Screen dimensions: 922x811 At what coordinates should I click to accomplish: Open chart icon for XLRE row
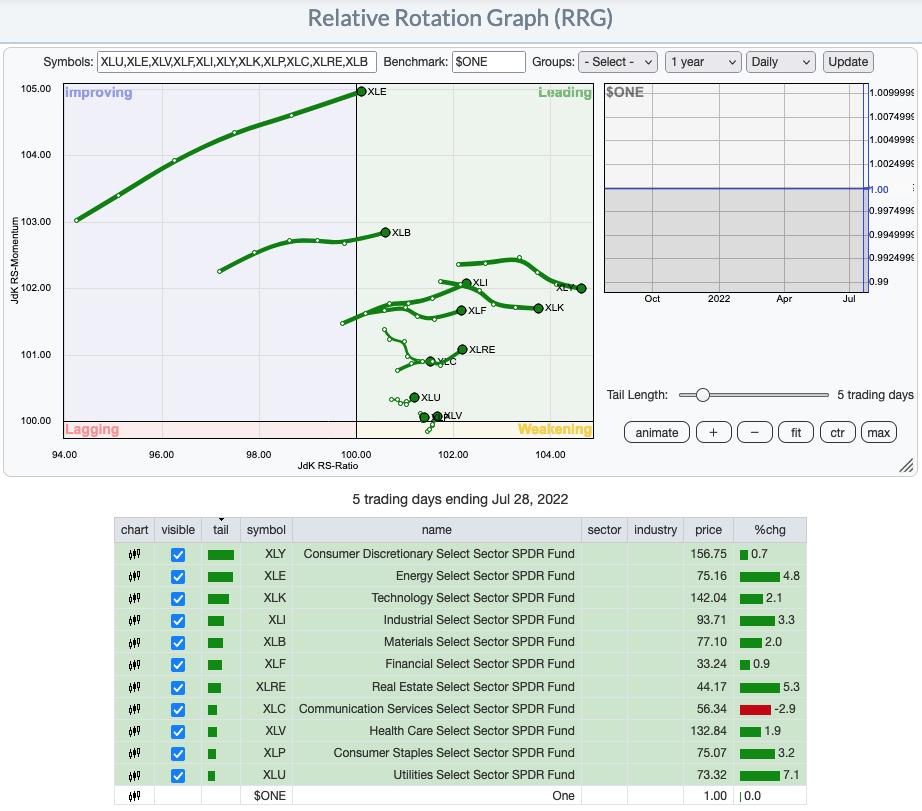click(x=135, y=687)
